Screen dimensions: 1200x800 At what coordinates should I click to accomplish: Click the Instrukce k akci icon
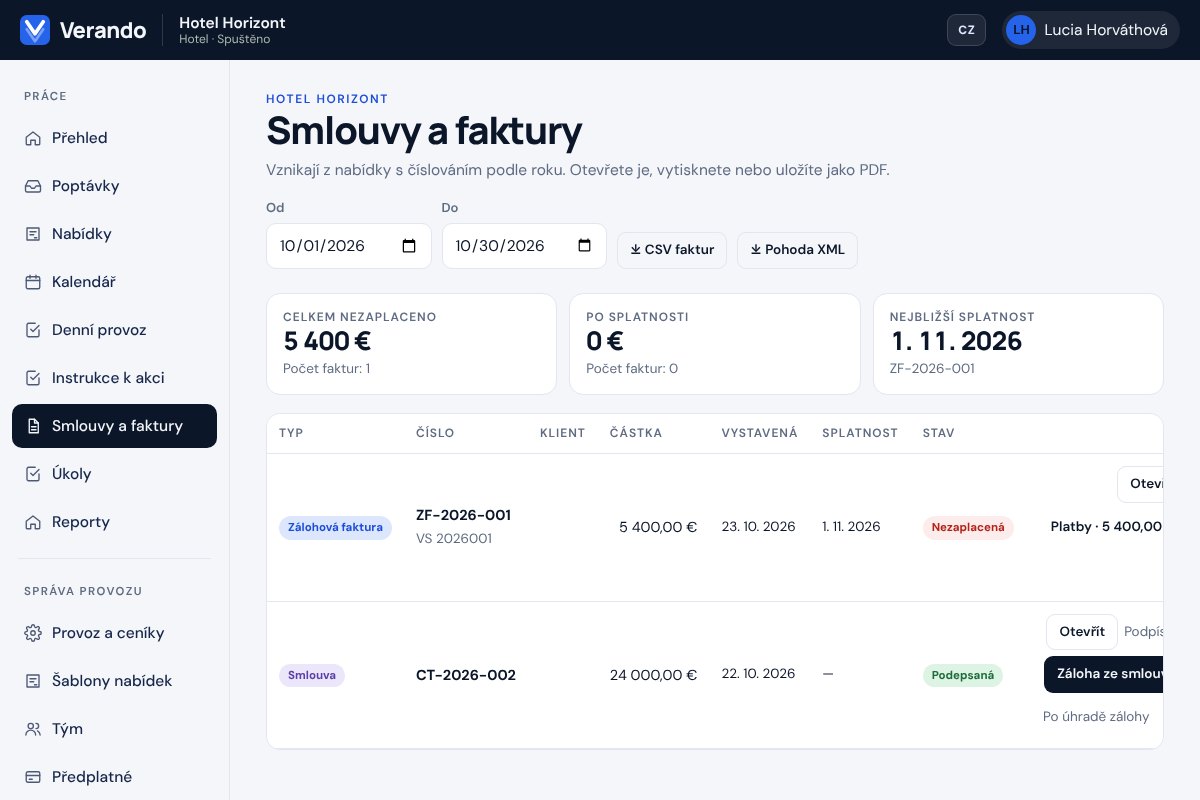pos(33,378)
